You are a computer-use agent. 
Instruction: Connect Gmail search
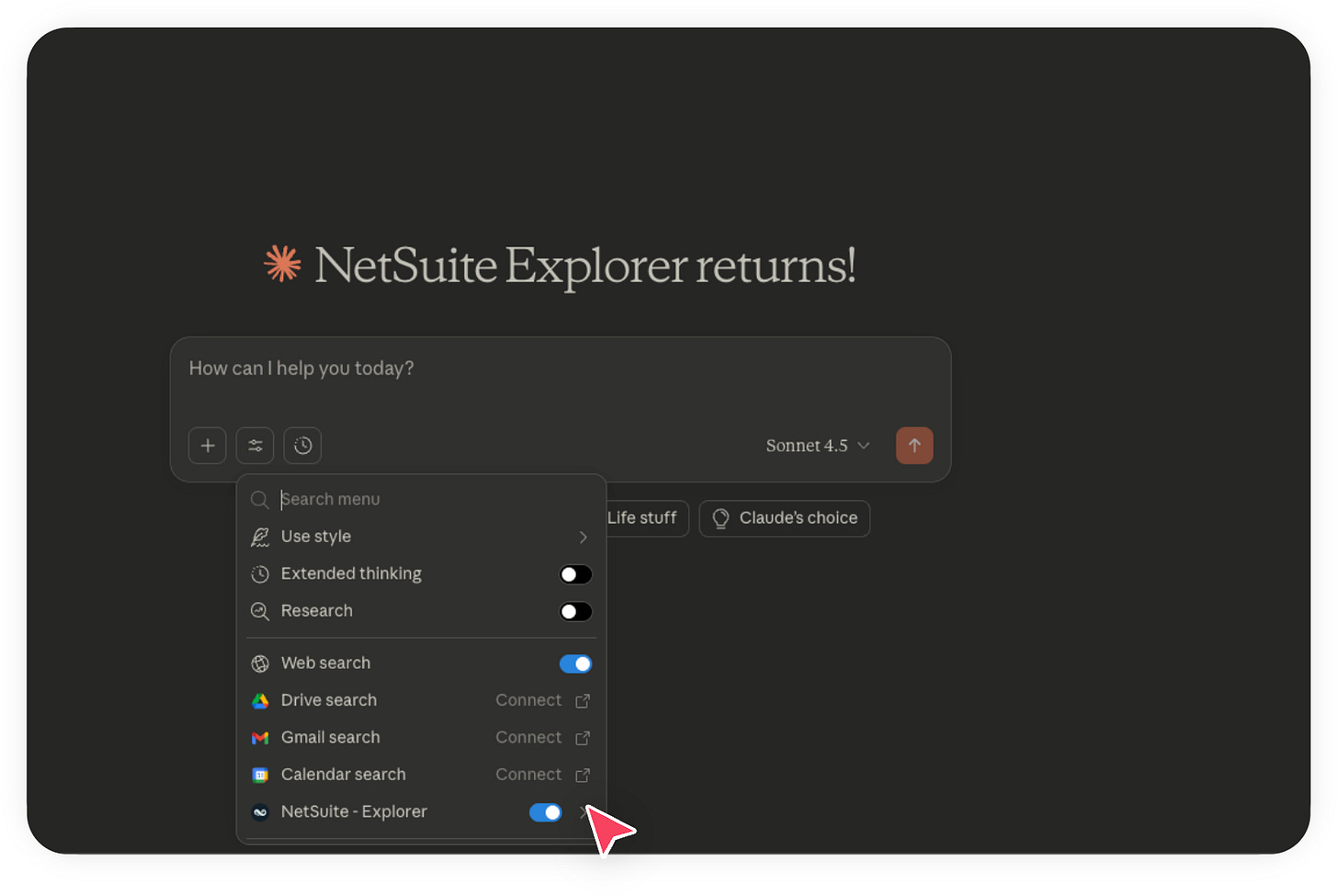(528, 737)
